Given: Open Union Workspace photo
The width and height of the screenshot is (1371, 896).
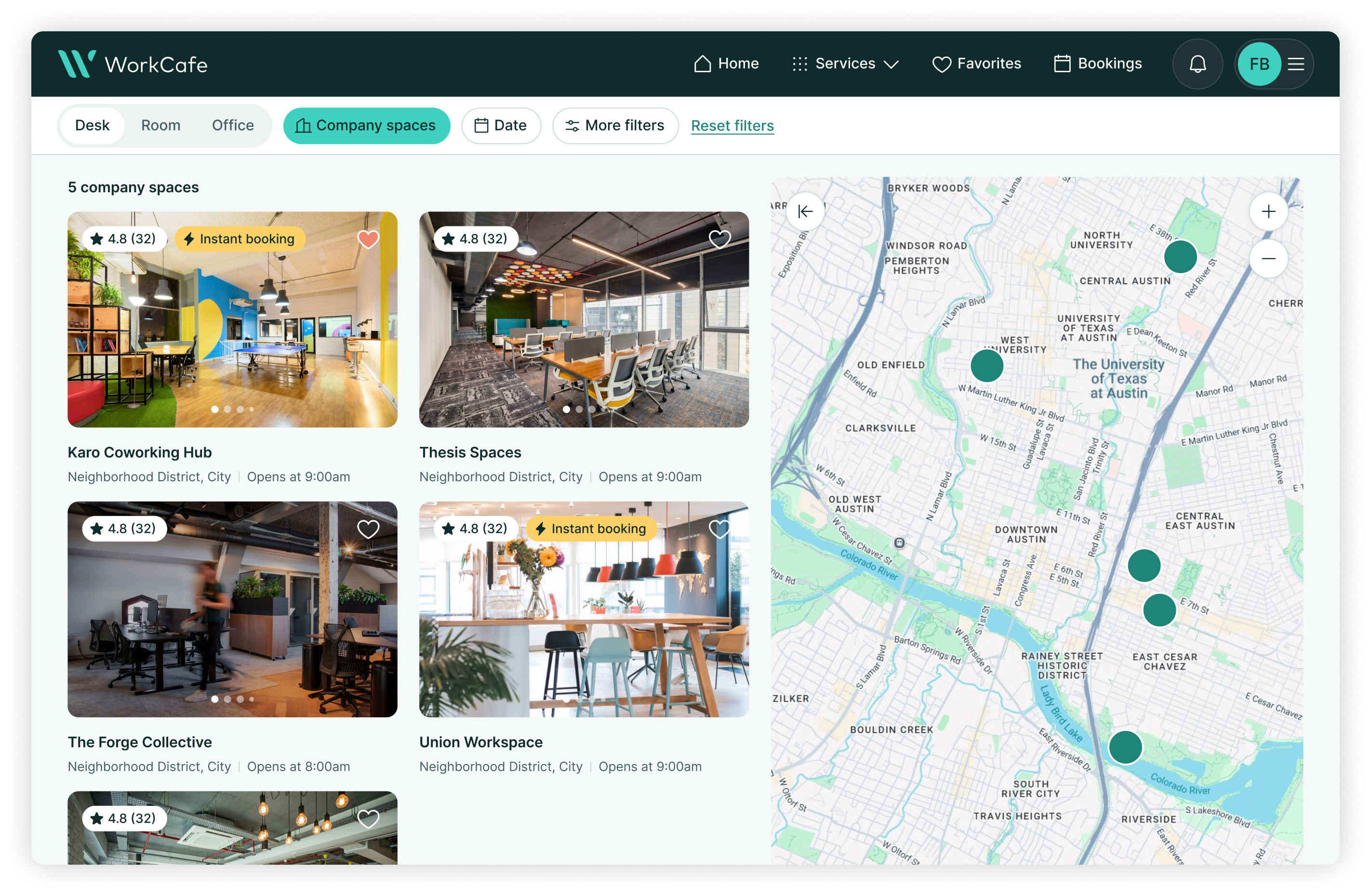Looking at the screenshot, I should (x=584, y=609).
